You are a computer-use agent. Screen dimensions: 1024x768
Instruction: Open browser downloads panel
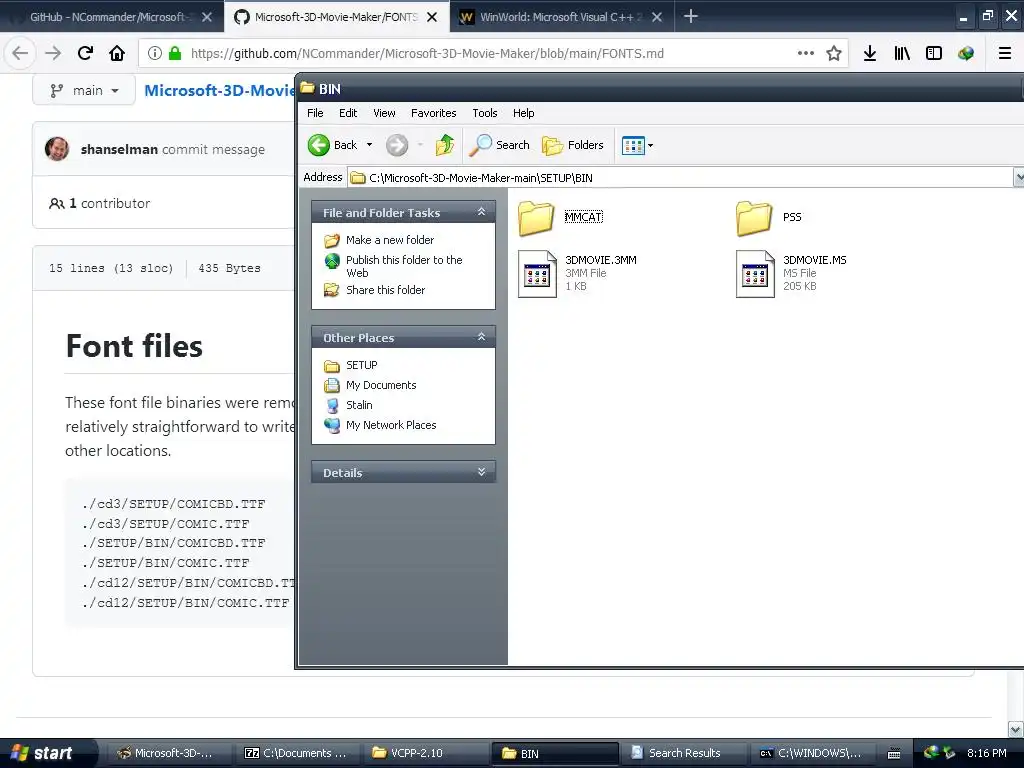coord(869,53)
